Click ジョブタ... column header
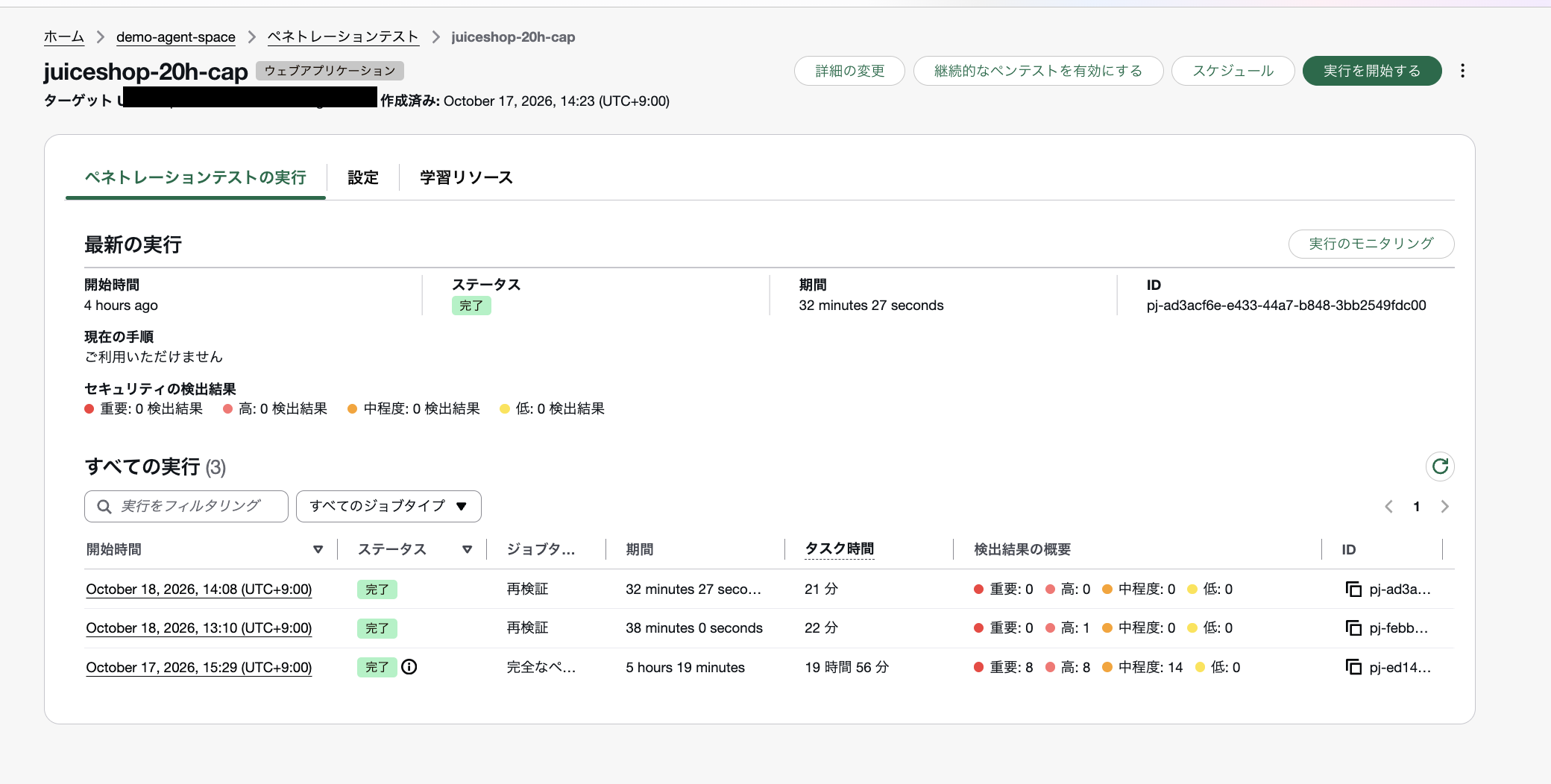 click(541, 549)
